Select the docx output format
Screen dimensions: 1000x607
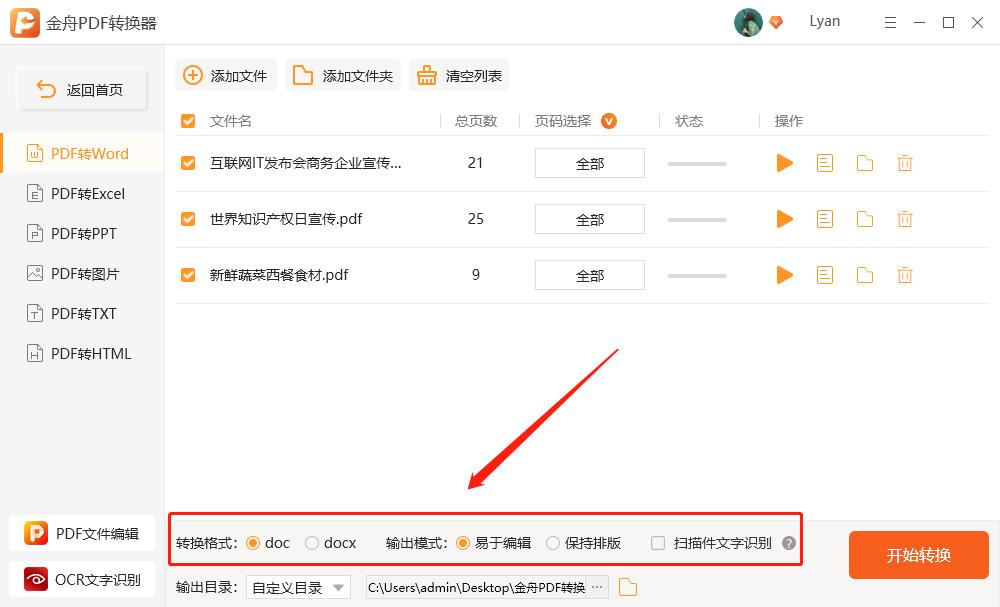pos(310,543)
